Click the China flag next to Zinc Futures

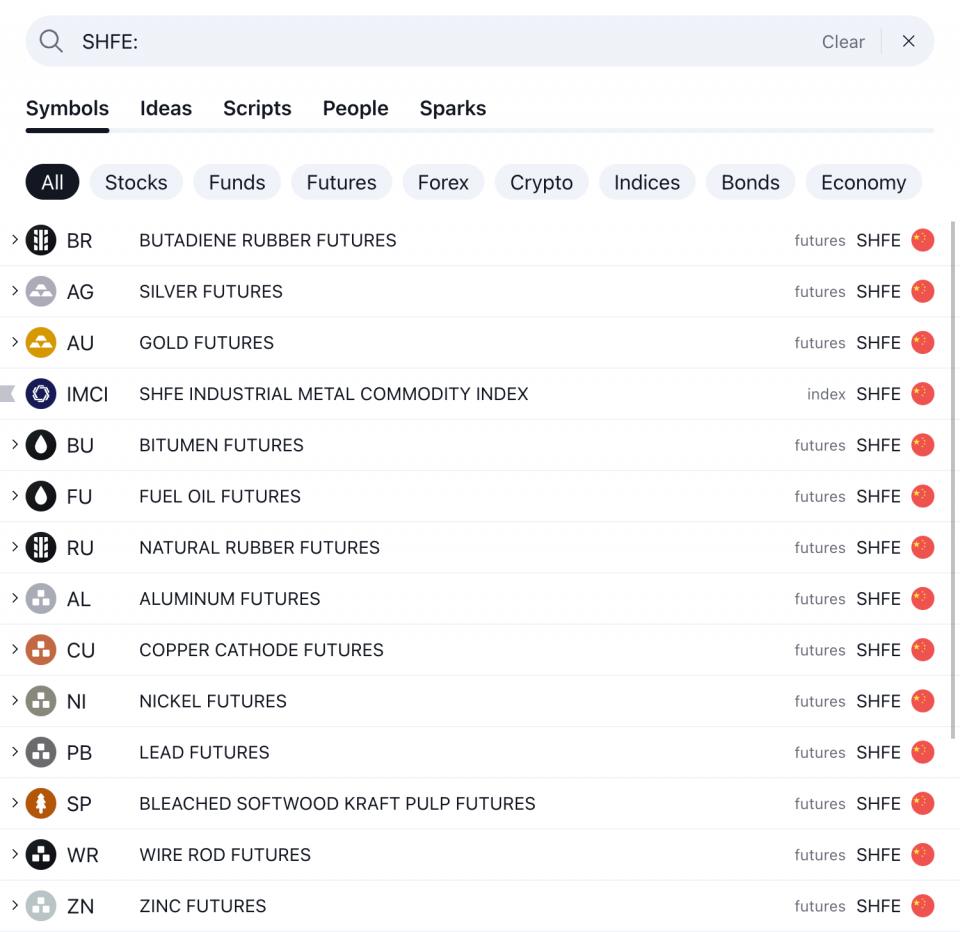click(921, 906)
